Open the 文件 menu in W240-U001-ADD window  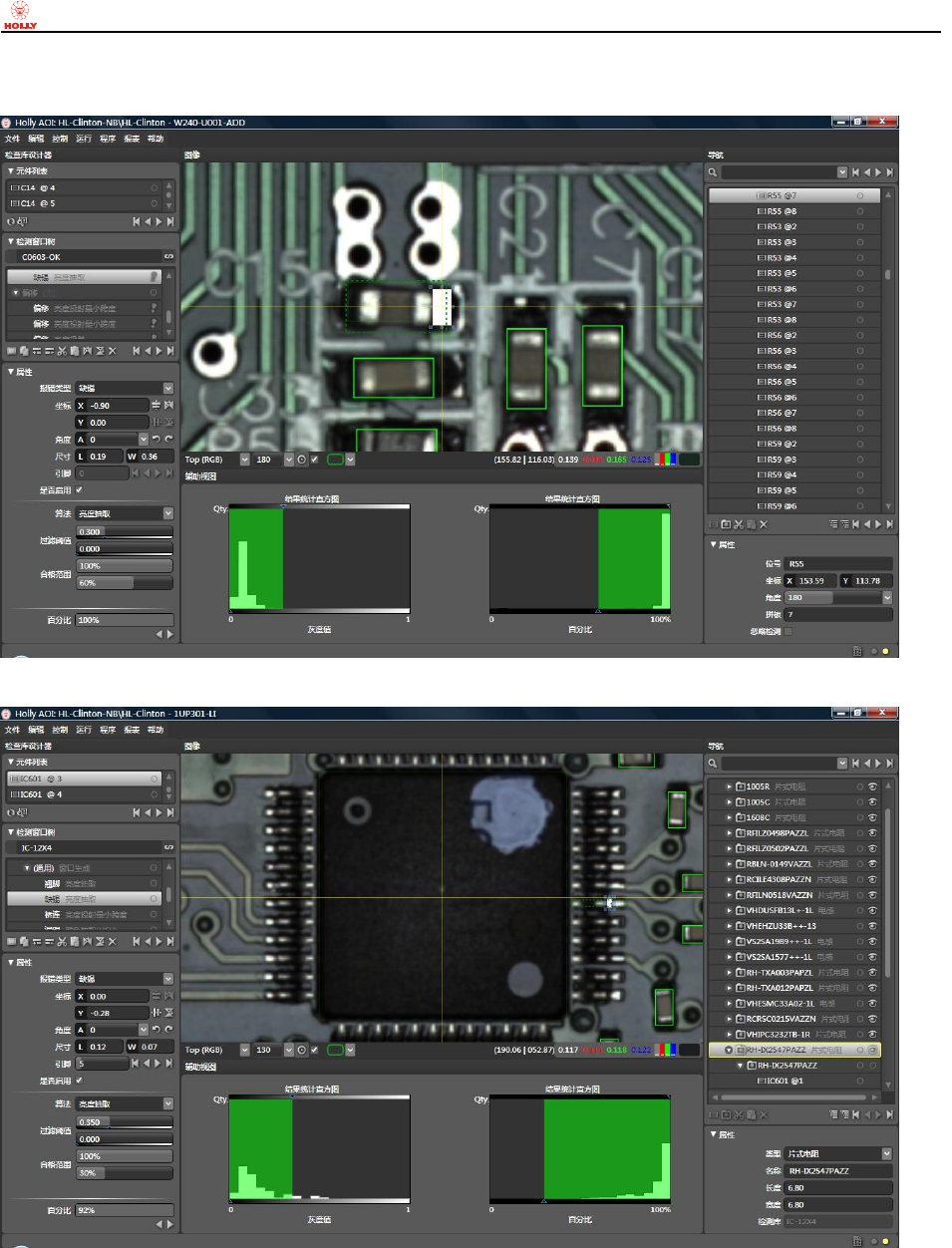click(x=12, y=139)
